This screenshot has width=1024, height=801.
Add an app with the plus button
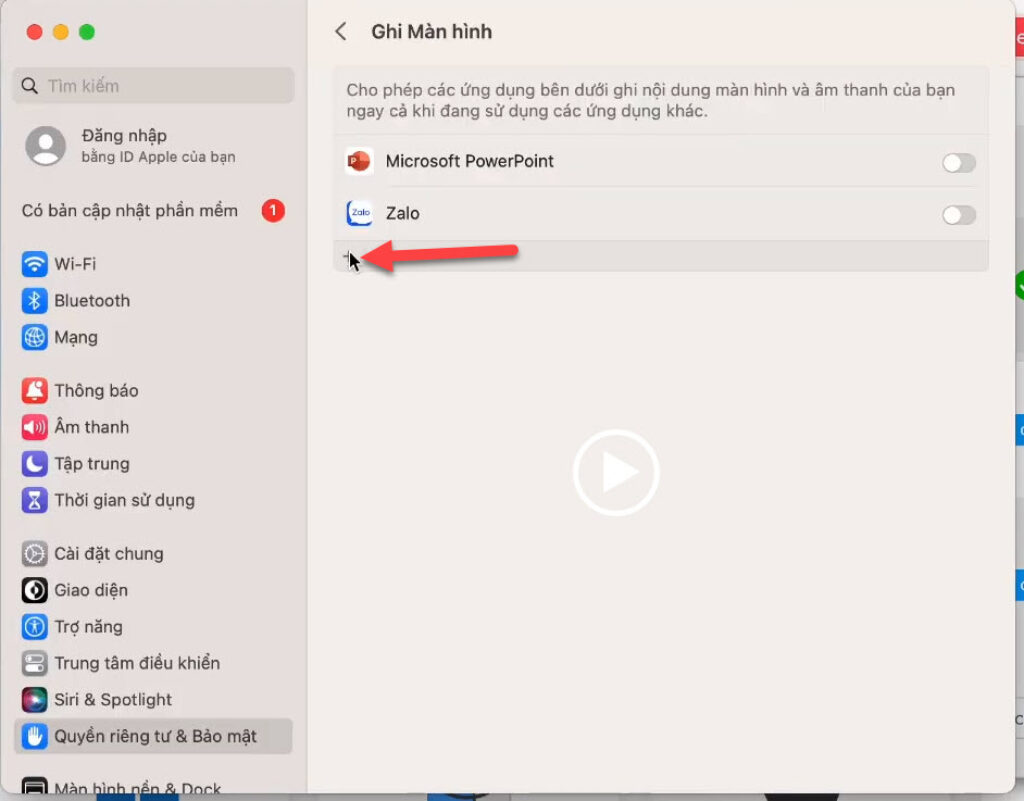[x=349, y=258]
